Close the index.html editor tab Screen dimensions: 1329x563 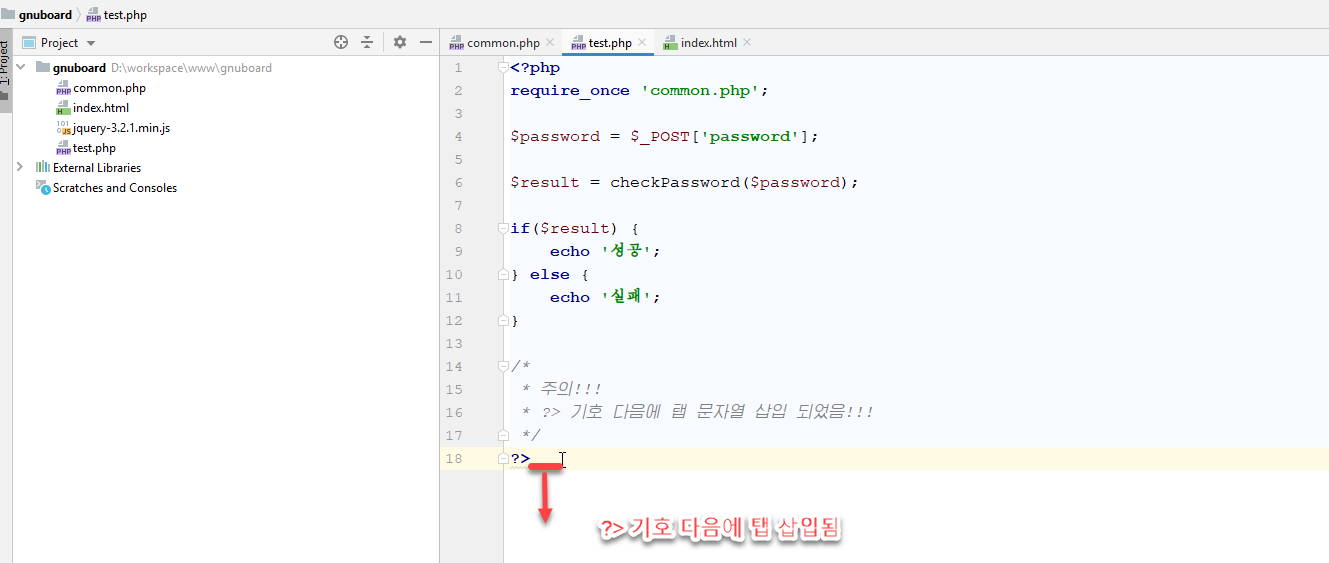(x=747, y=43)
